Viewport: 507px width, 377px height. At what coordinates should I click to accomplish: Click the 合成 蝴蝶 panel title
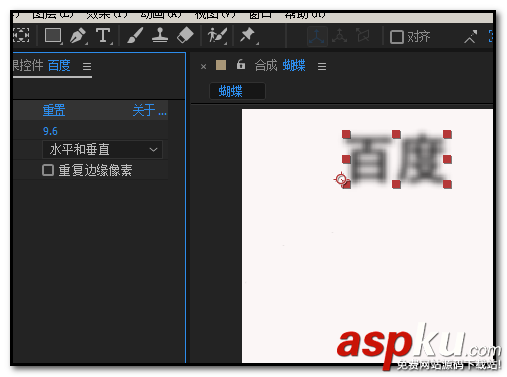[x=280, y=65]
